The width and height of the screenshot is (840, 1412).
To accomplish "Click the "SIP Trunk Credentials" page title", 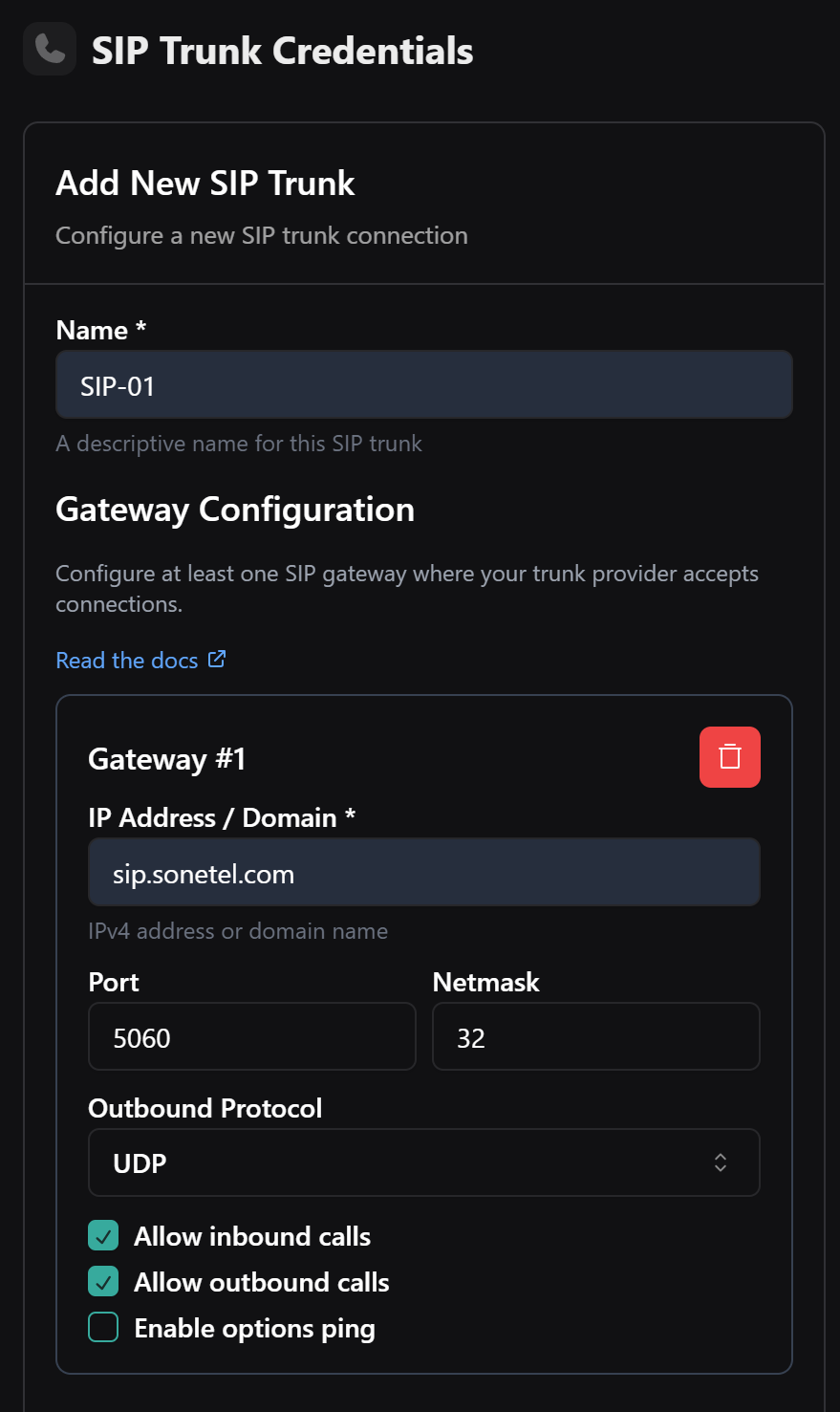I will click(x=282, y=51).
